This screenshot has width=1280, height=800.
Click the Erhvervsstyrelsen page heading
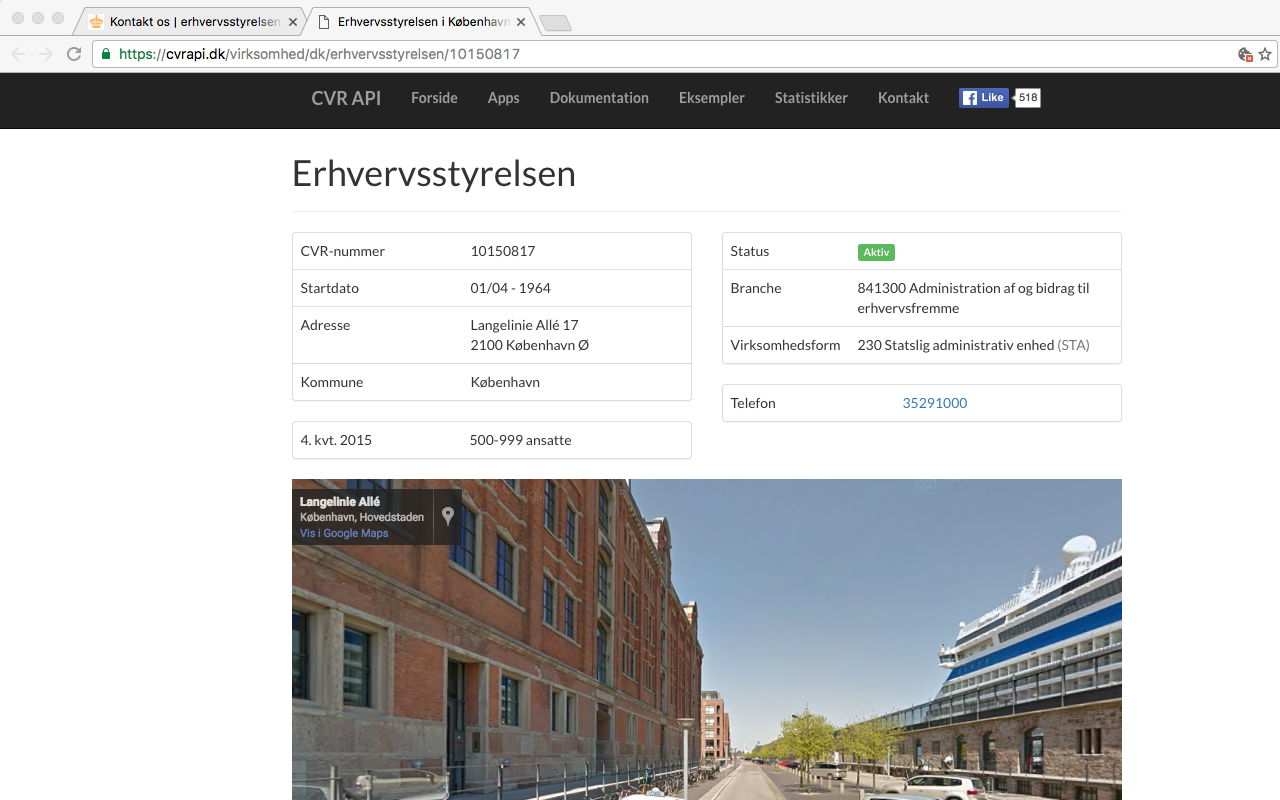[434, 173]
